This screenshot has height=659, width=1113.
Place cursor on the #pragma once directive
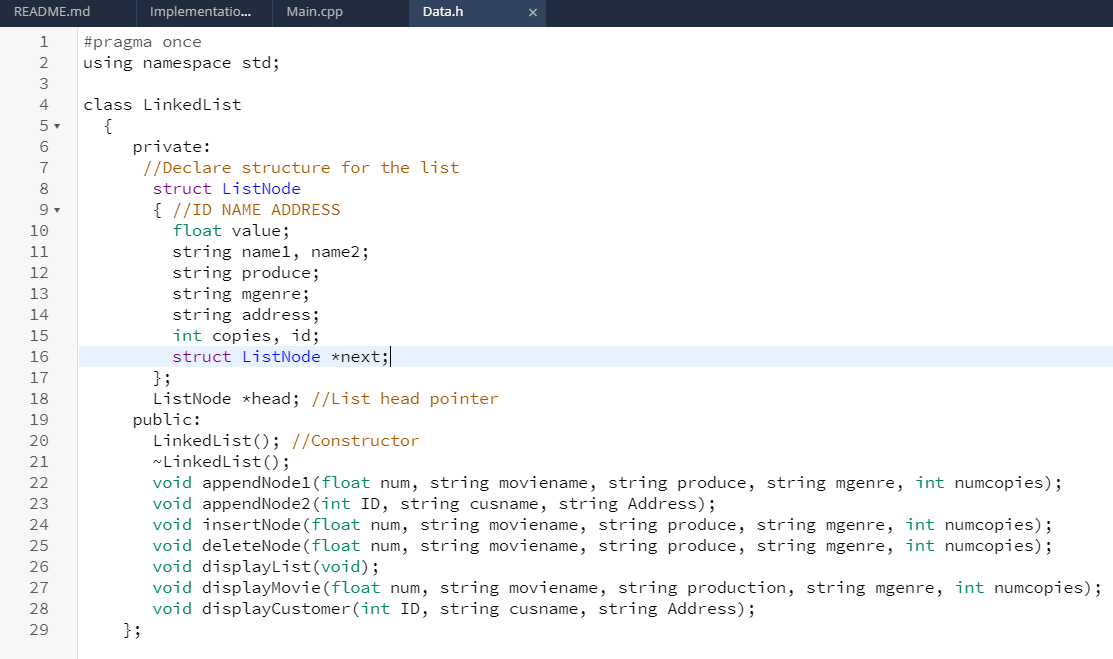pyautogui.click(x=140, y=41)
